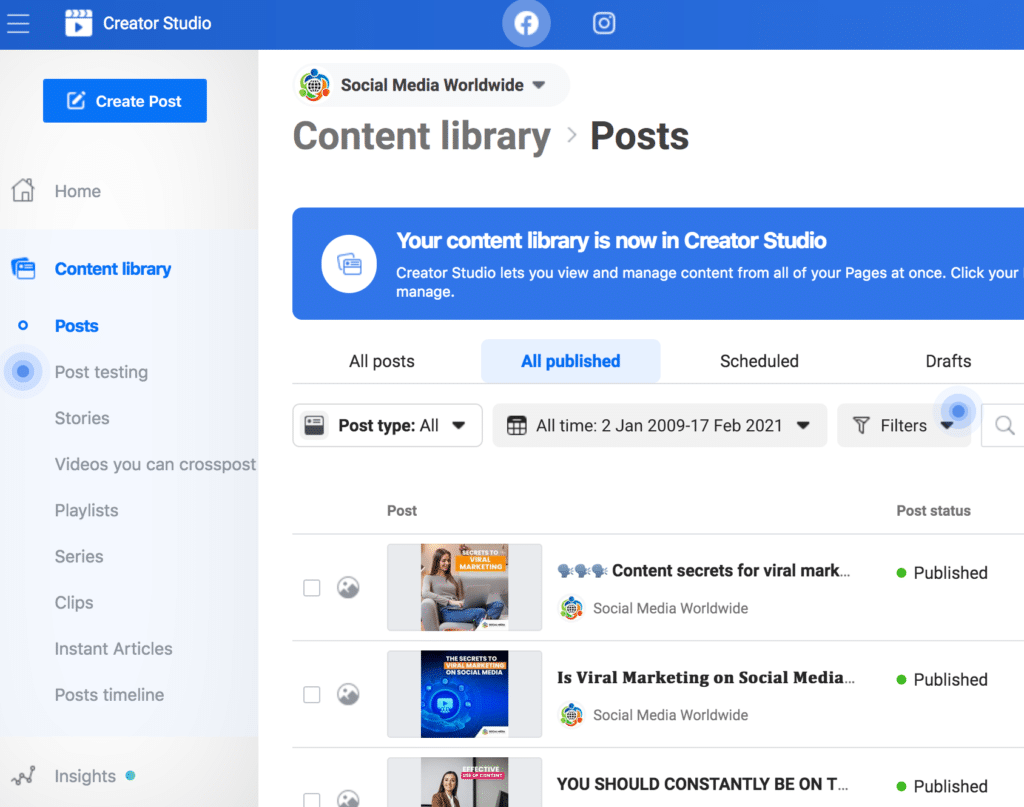Switch to the Scheduled tab
This screenshot has height=807, width=1024.
click(759, 361)
